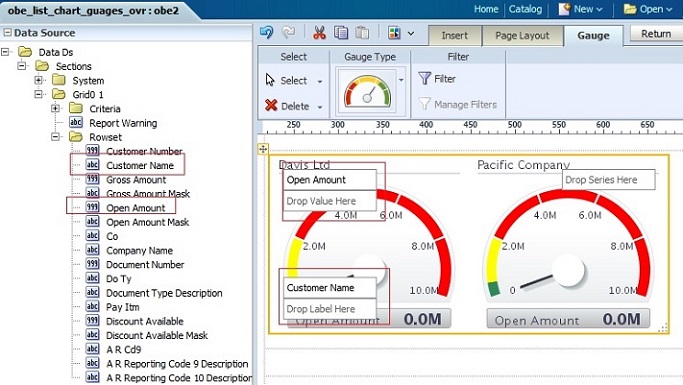Open dropdown next to layout grid icon

411,33
